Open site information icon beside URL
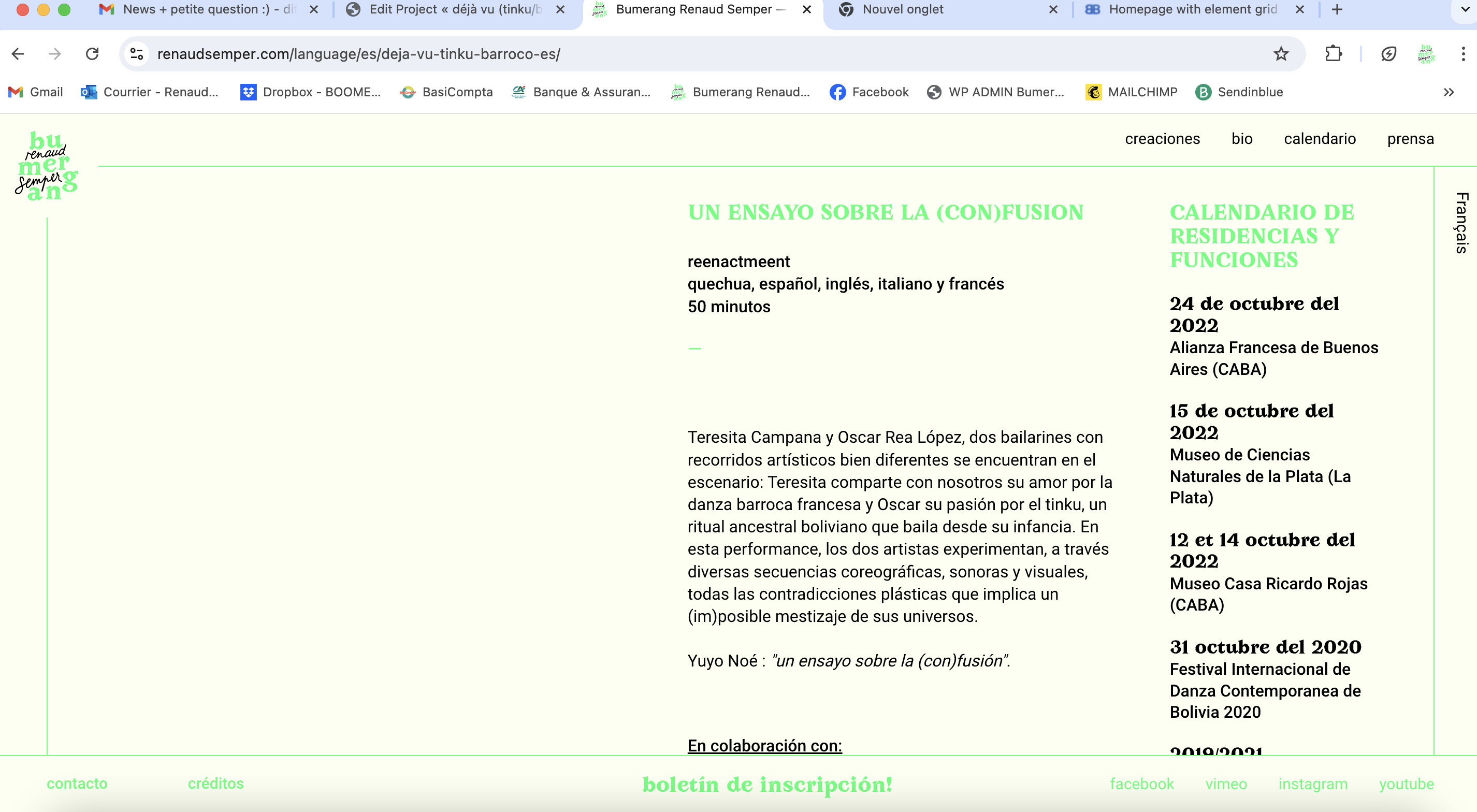Image resolution: width=1477 pixels, height=812 pixels. click(x=137, y=54)
